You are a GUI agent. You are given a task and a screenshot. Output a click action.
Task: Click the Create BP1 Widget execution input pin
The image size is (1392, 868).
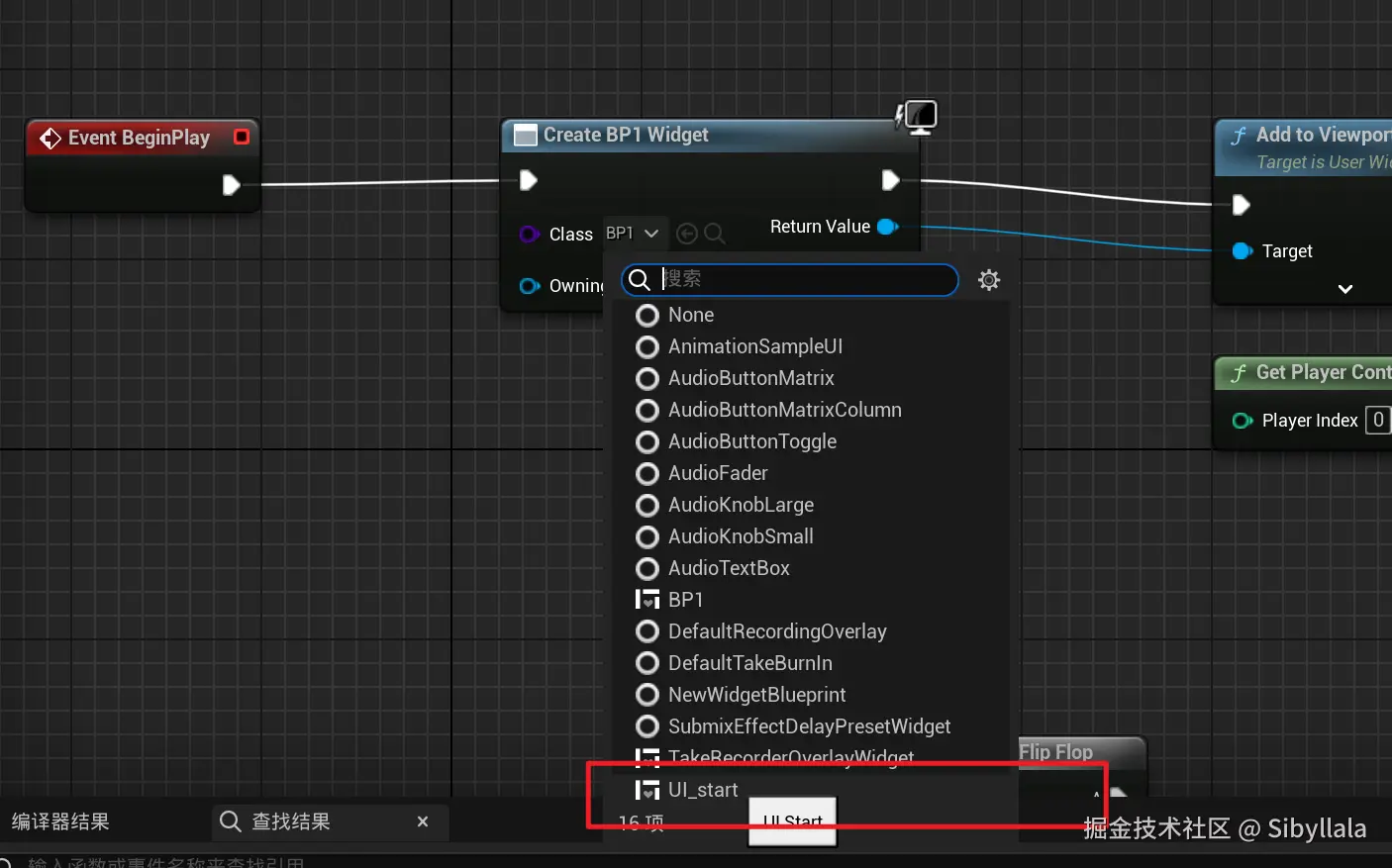pyautogui.click(x=528, y=180)
